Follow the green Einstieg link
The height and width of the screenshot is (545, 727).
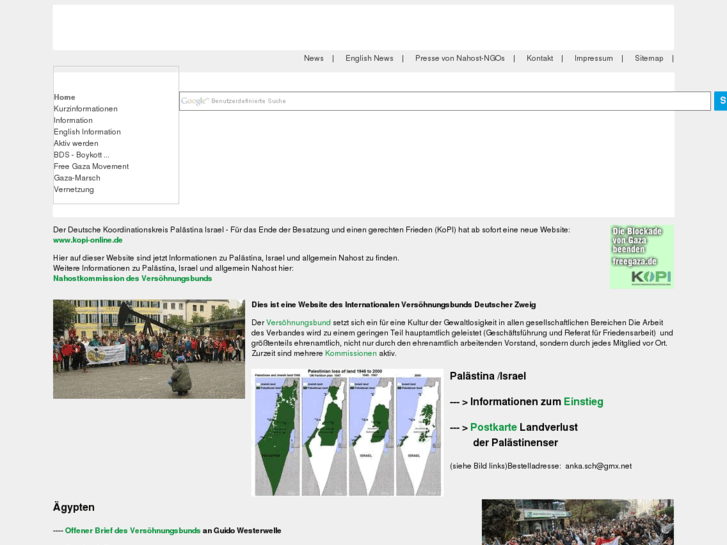(x=583, y=401)
